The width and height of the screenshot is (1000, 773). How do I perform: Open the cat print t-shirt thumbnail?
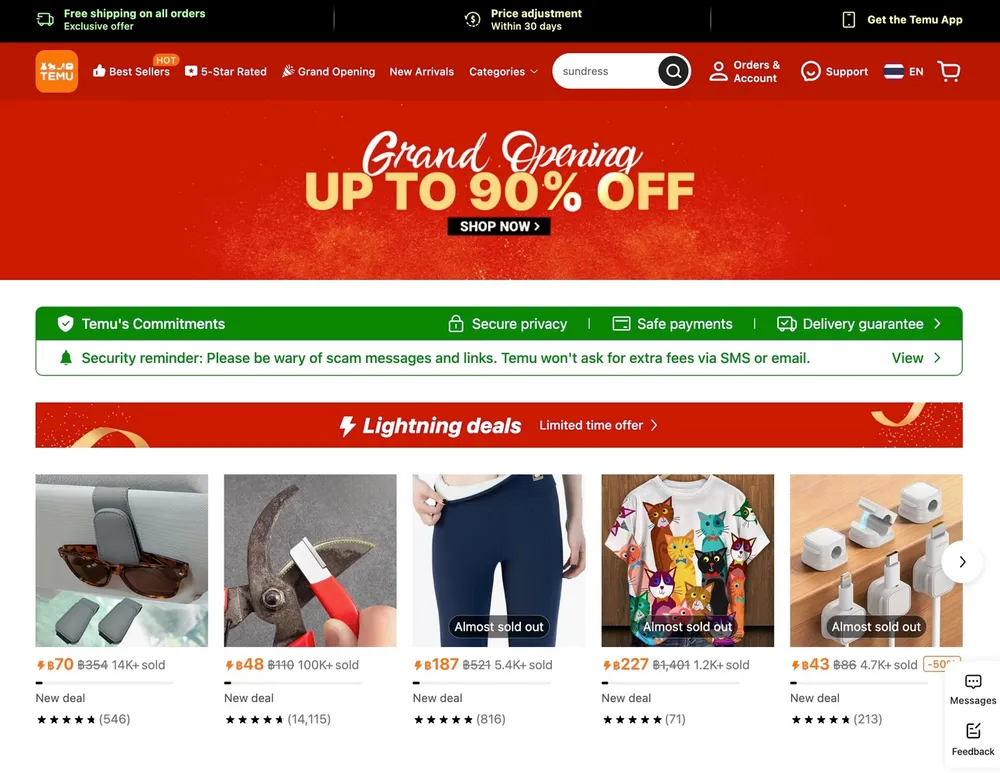point(688,560)
